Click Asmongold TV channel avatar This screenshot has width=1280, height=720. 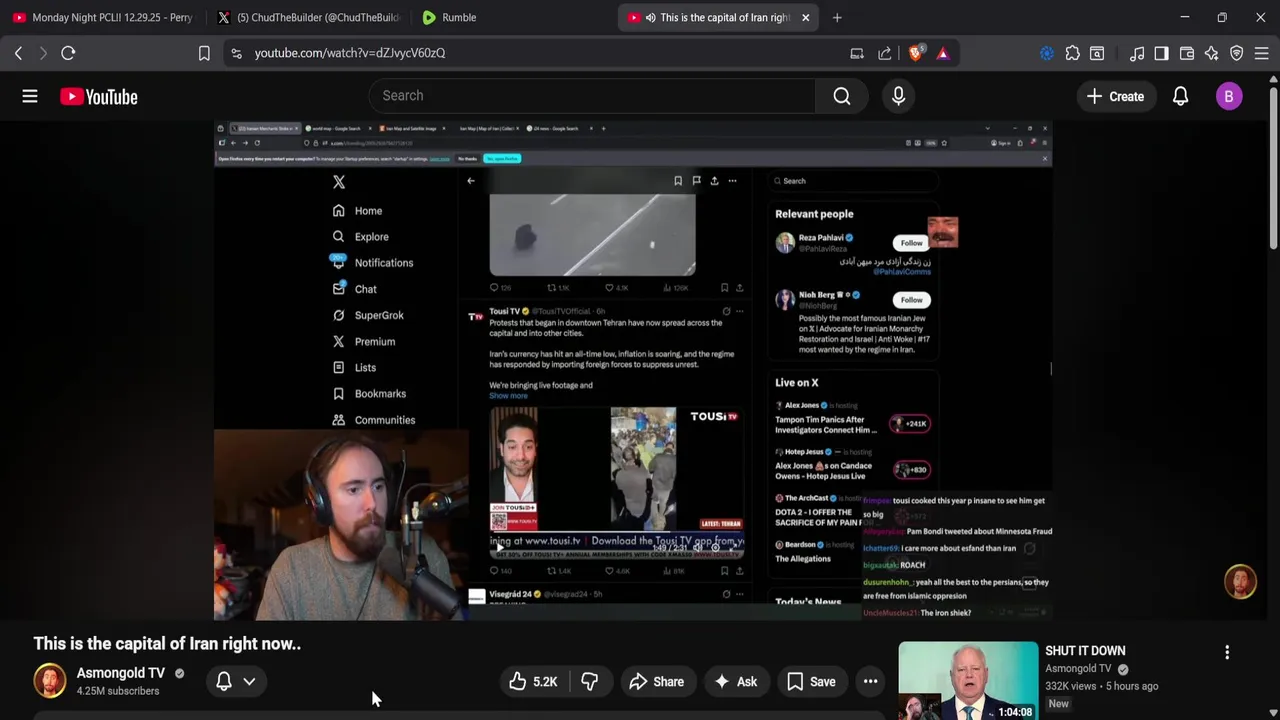click(50, 681)
